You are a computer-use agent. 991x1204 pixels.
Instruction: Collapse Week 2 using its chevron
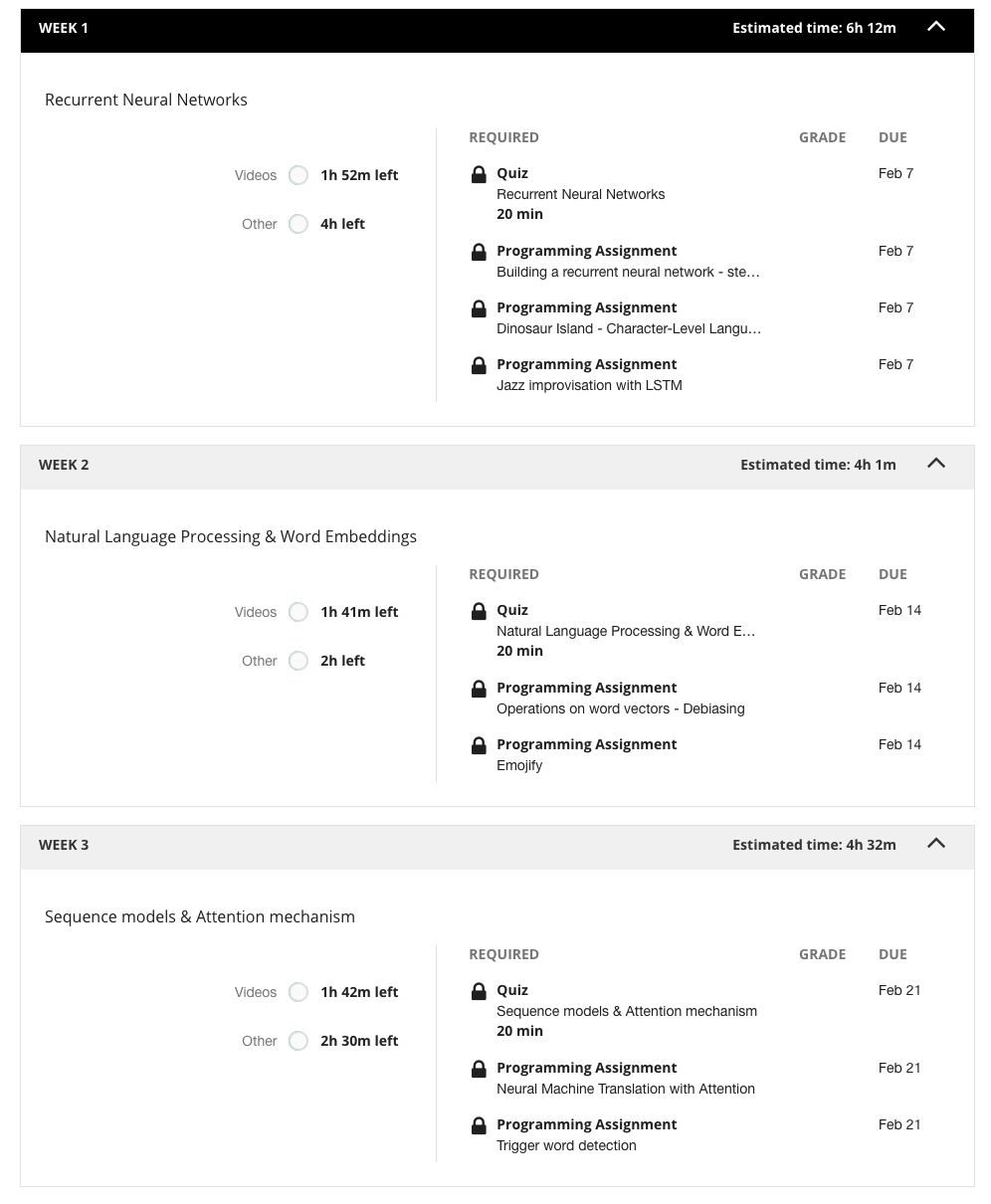click(x=936, y=464)
